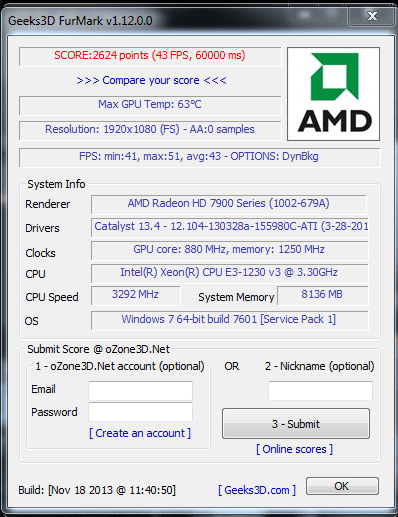Click the GPU core Clocks field
The width and height of the screenshot is (398, 517).
click(x=230, y=251)
